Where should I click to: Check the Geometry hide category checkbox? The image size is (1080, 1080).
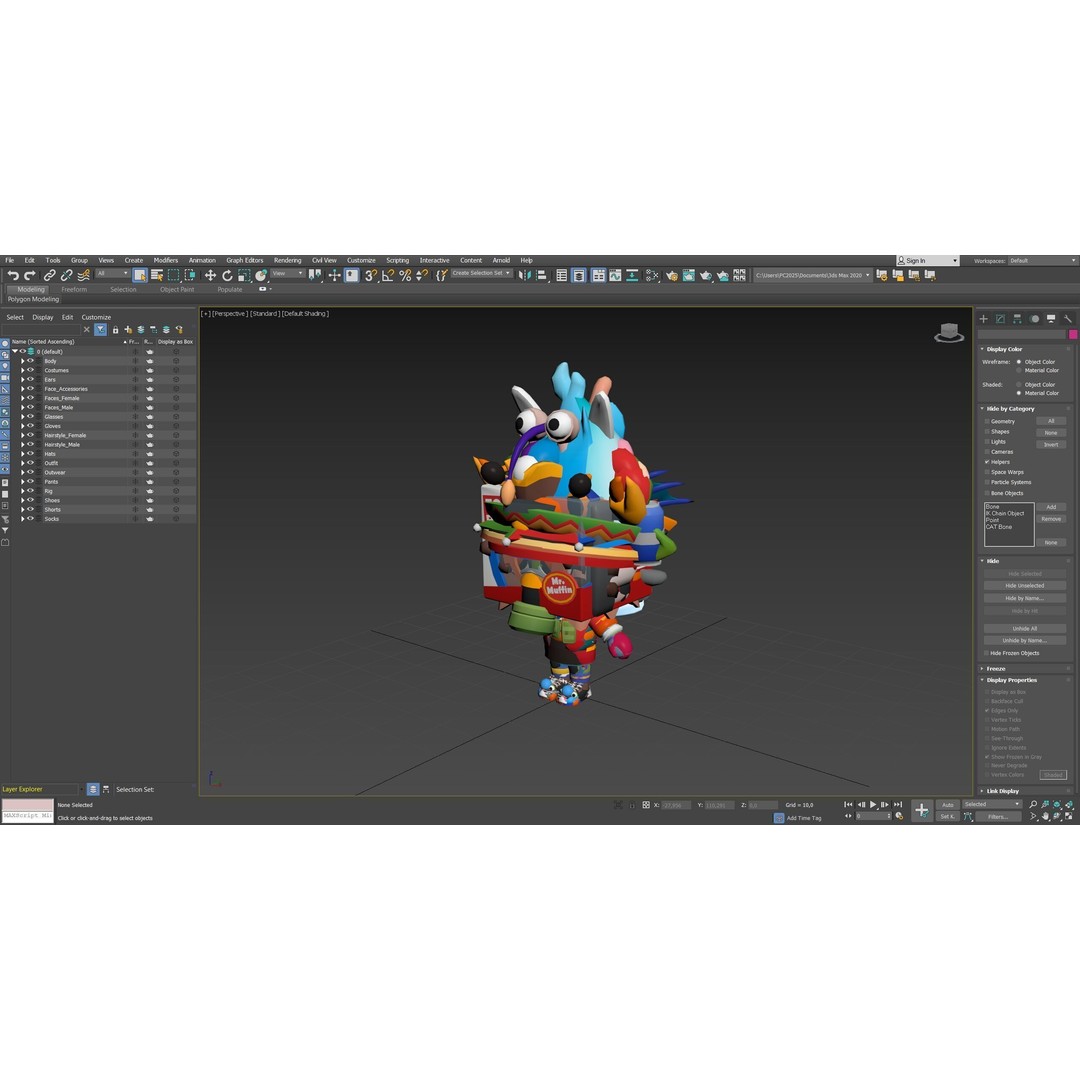(x=987, y=421)
